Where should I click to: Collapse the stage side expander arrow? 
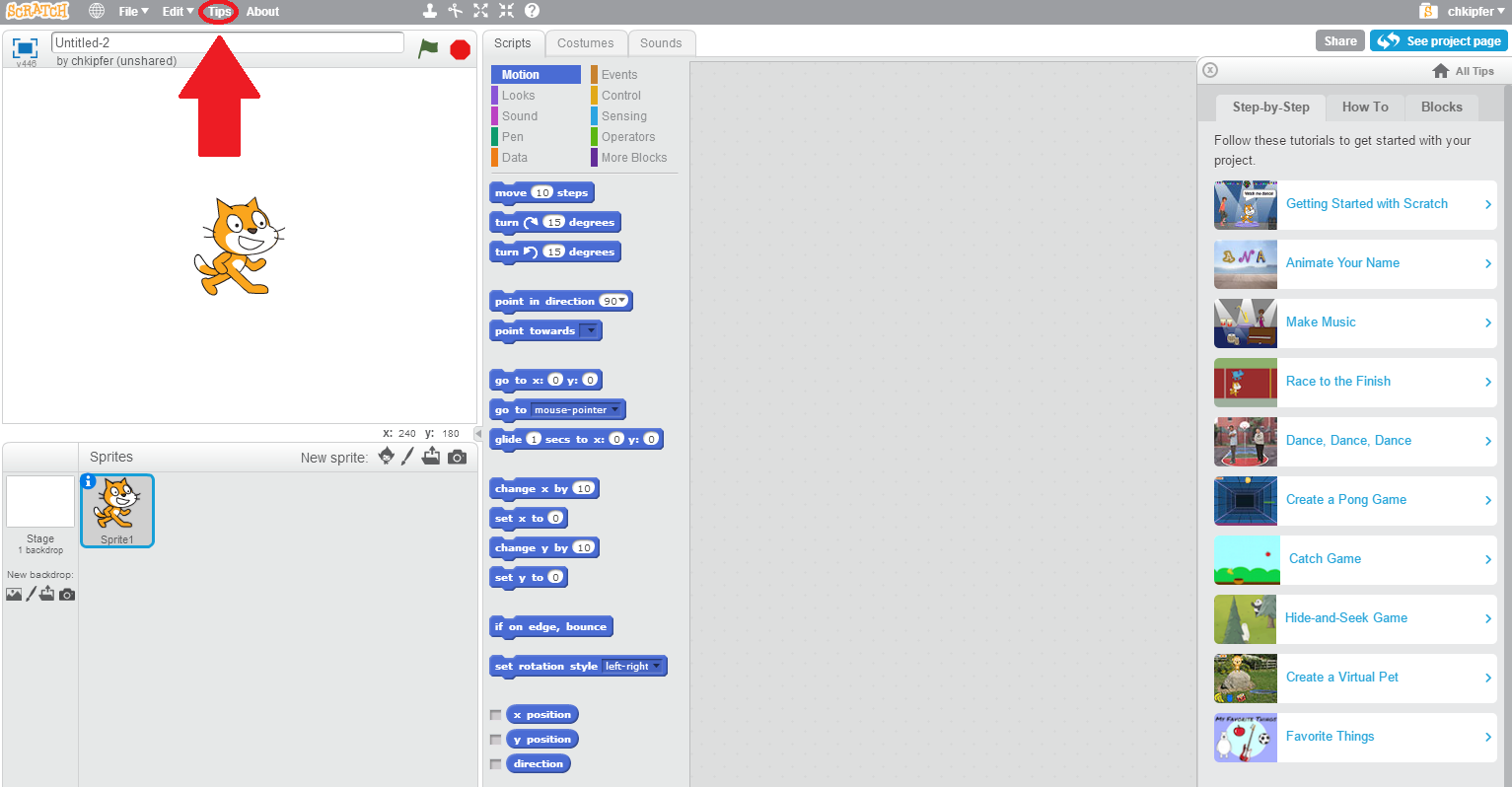tap(478, 433)
